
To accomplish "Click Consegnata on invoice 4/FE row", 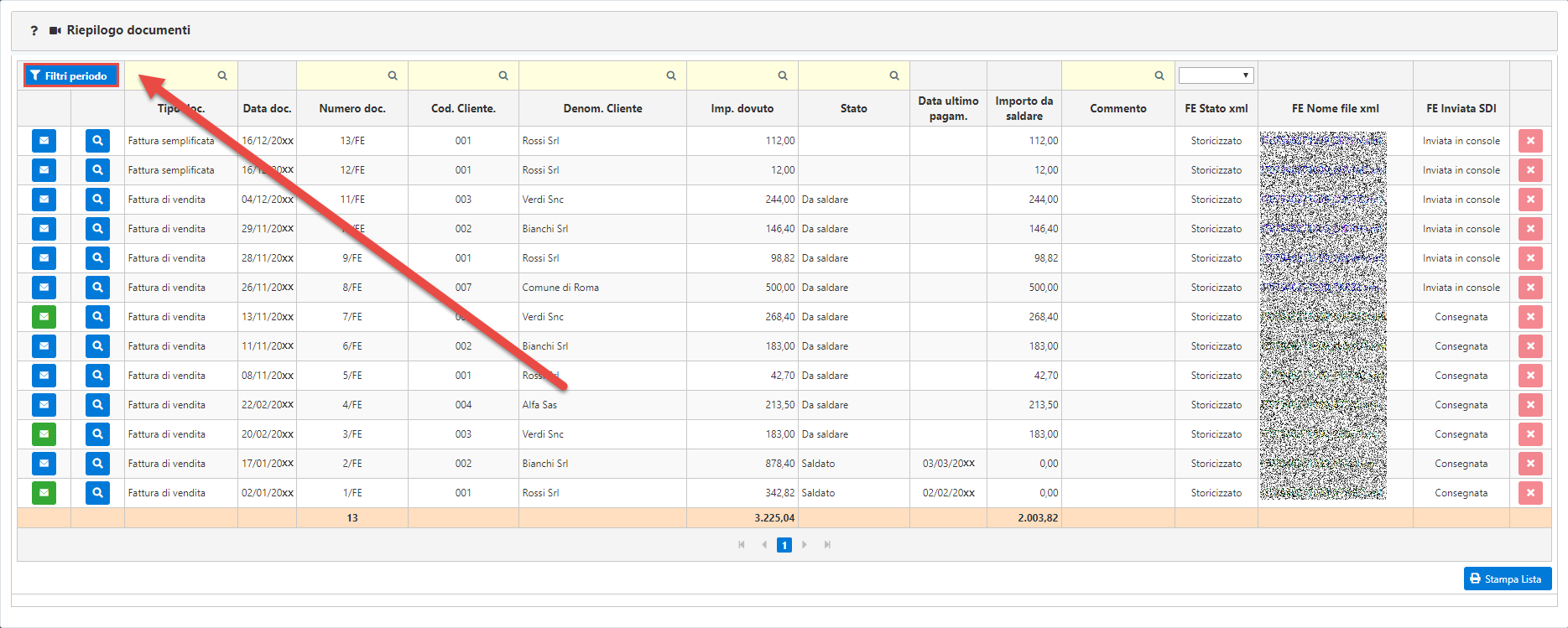I will click(x=1461, y=405).
